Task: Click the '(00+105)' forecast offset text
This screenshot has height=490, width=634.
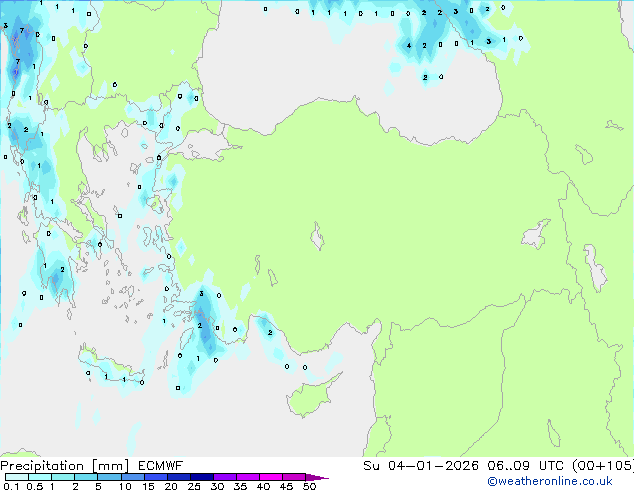Action: point(603,466)
